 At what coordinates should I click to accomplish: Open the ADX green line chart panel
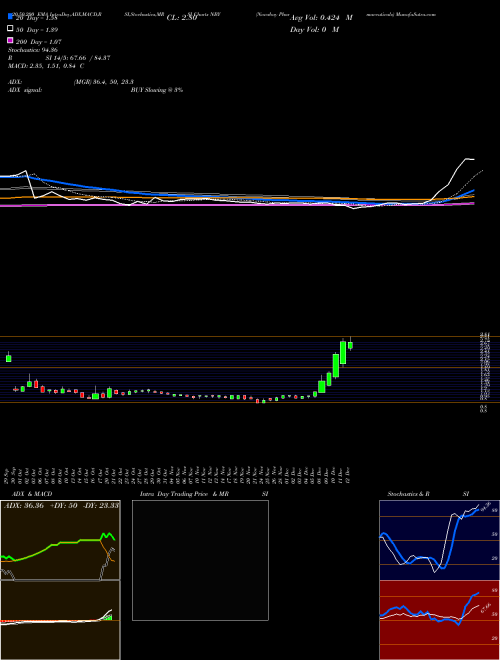[60, 540]
